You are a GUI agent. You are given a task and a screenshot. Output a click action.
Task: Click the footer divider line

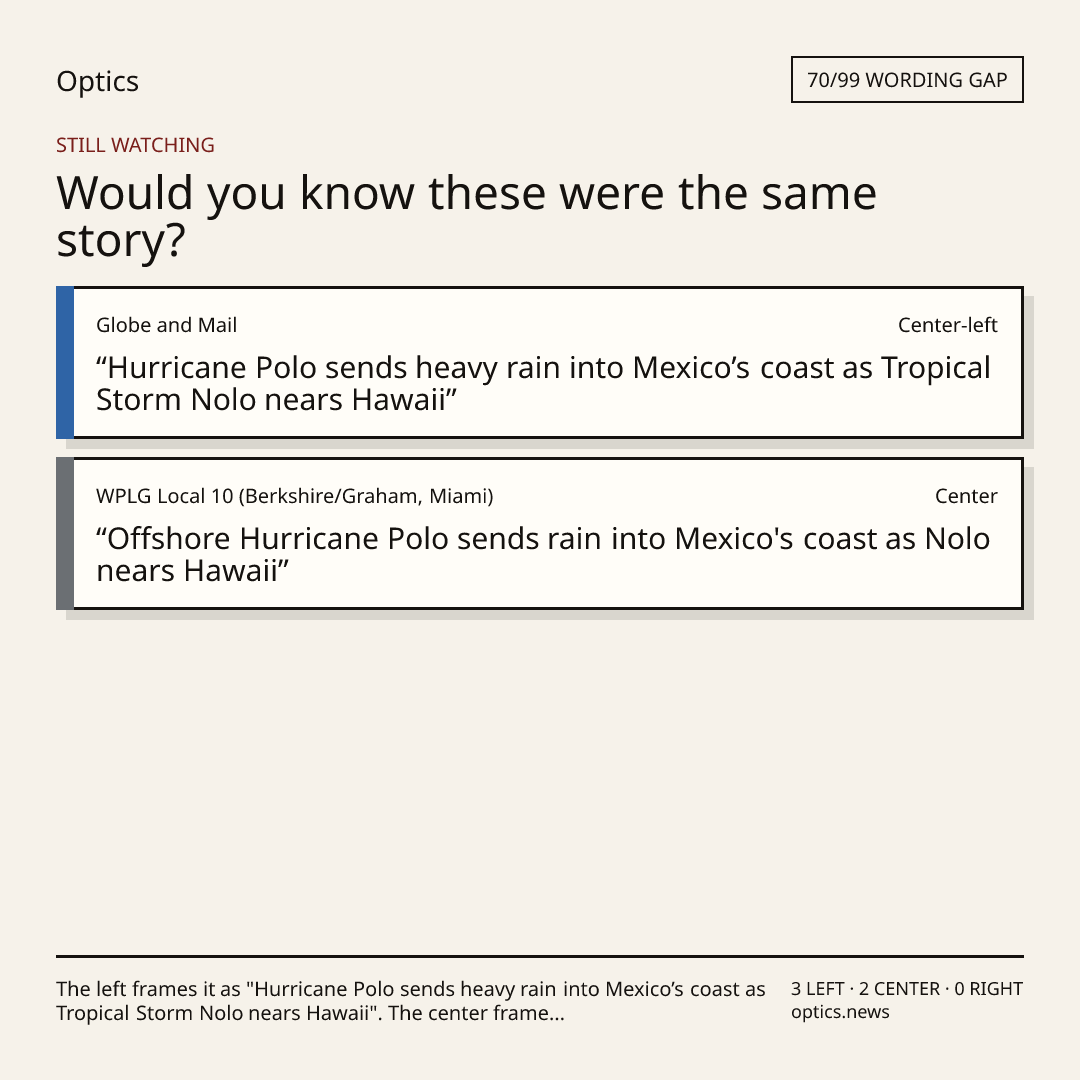point(540,956)
